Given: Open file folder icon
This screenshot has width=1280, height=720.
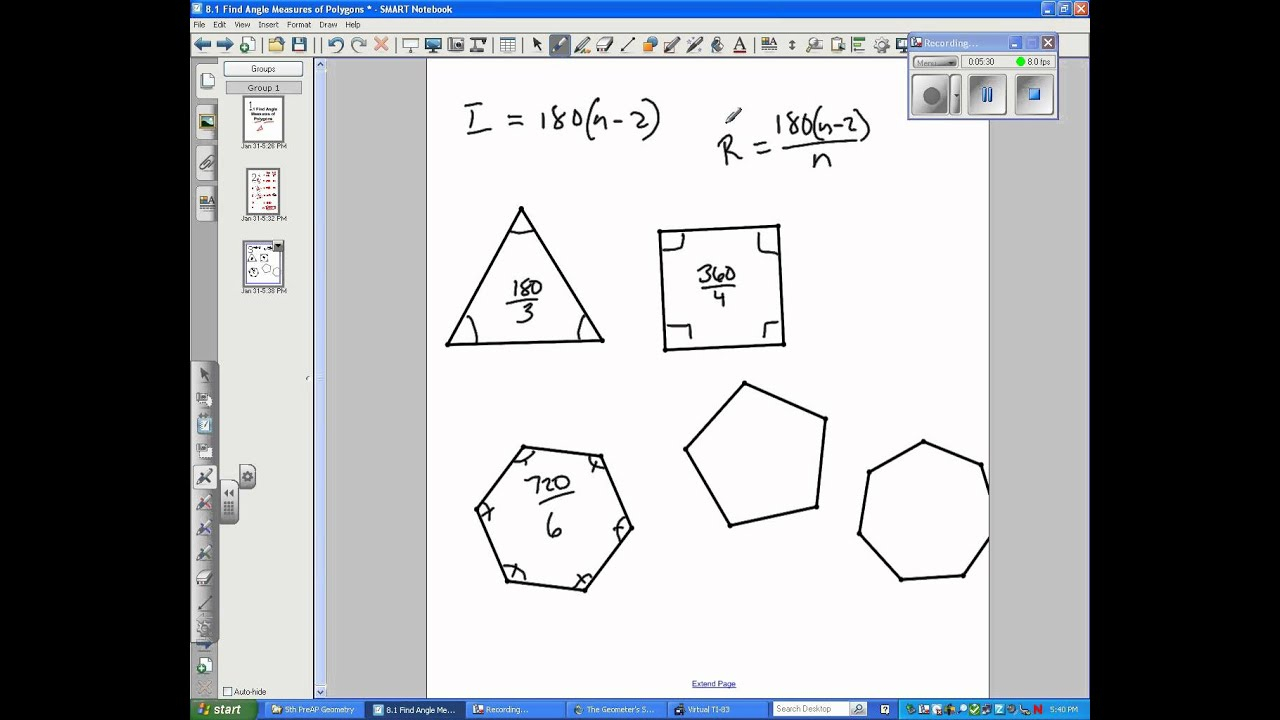Looking at the screenshot, I should tap(275, 45).
